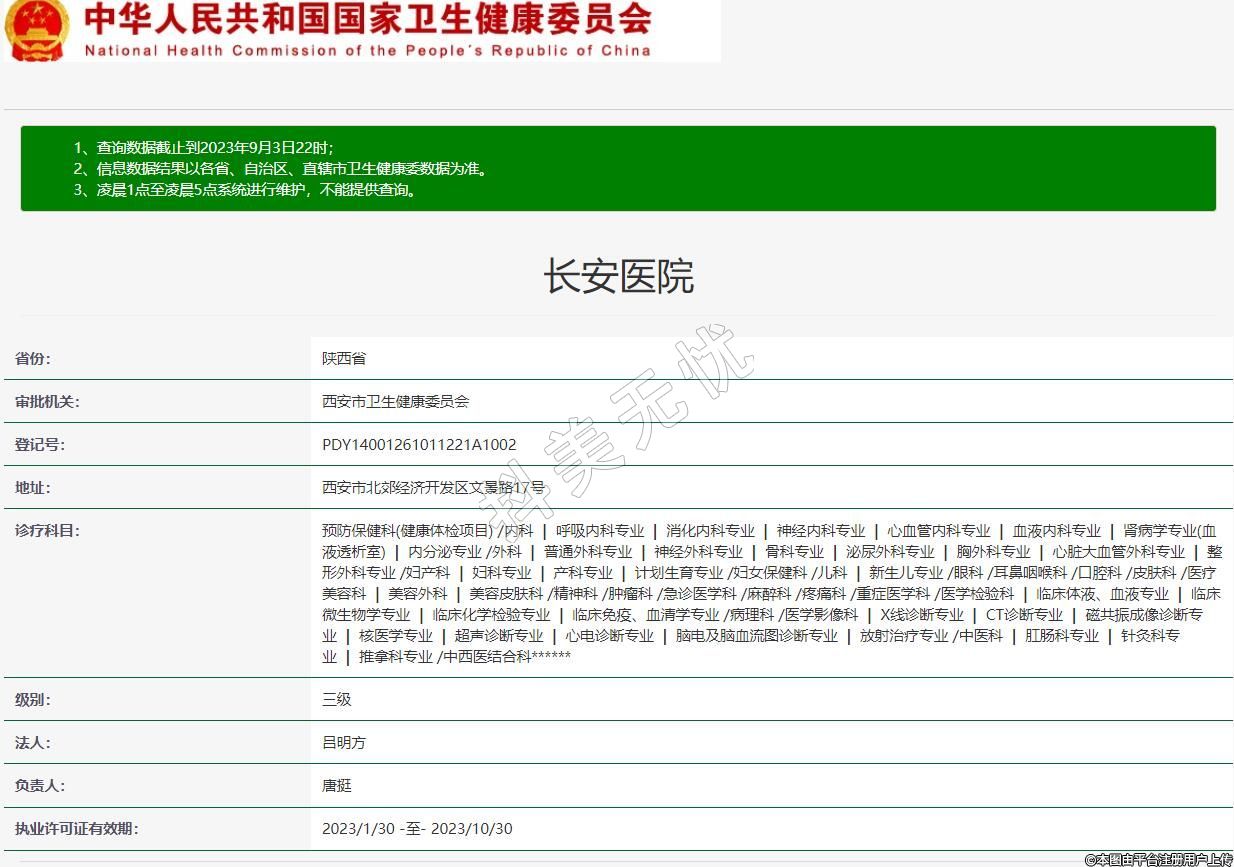This screenshot has width=1234, height=867.
Task: Click the English National Health Commission subtitle
Action: [367, 50]
